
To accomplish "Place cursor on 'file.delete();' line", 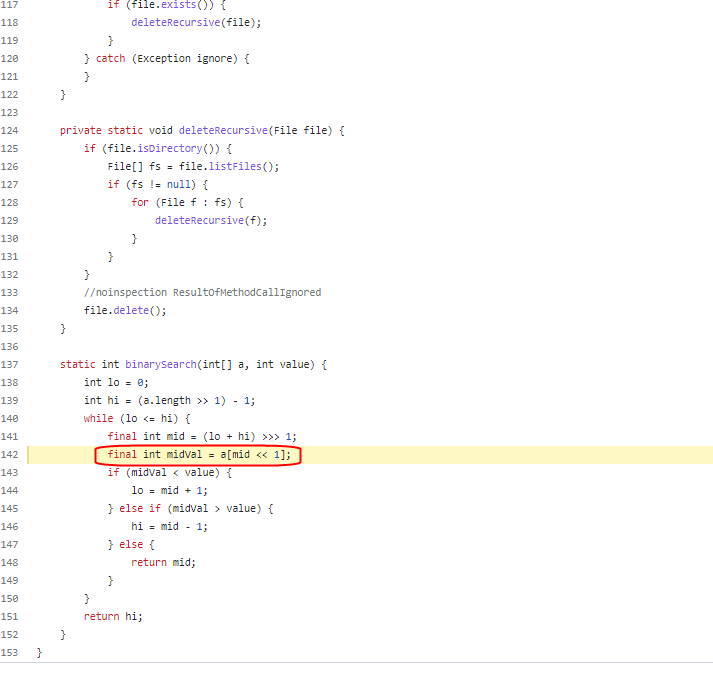I will pyautogui.click(x=125, y=311).
